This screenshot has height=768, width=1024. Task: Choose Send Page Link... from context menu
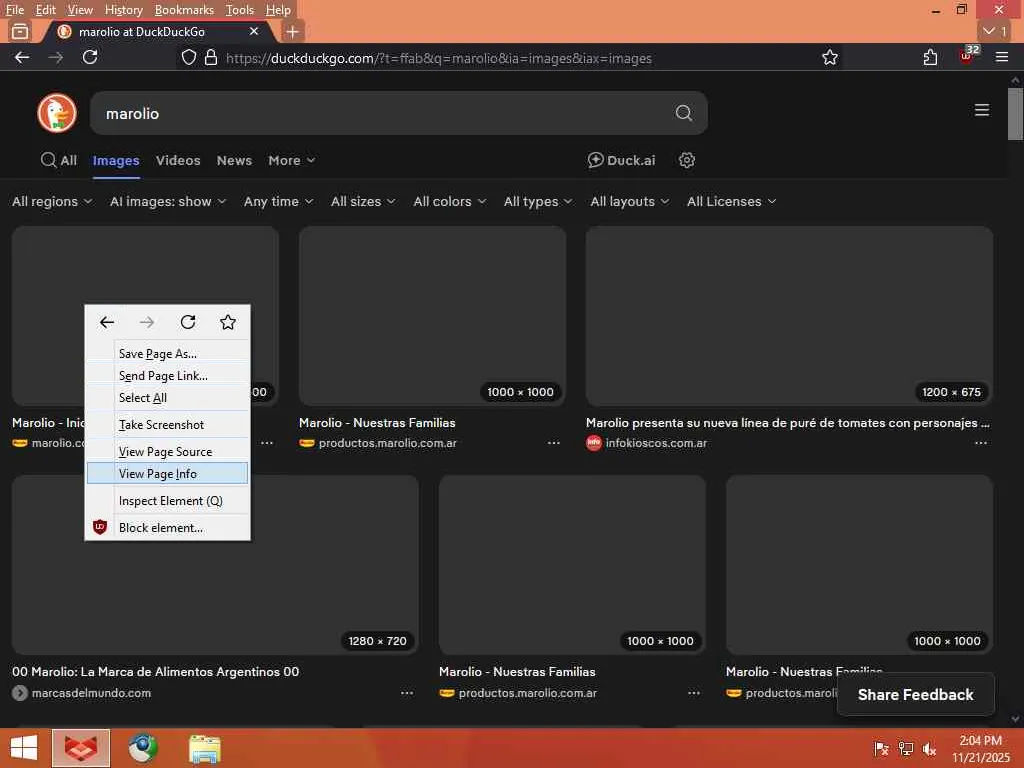167,376
